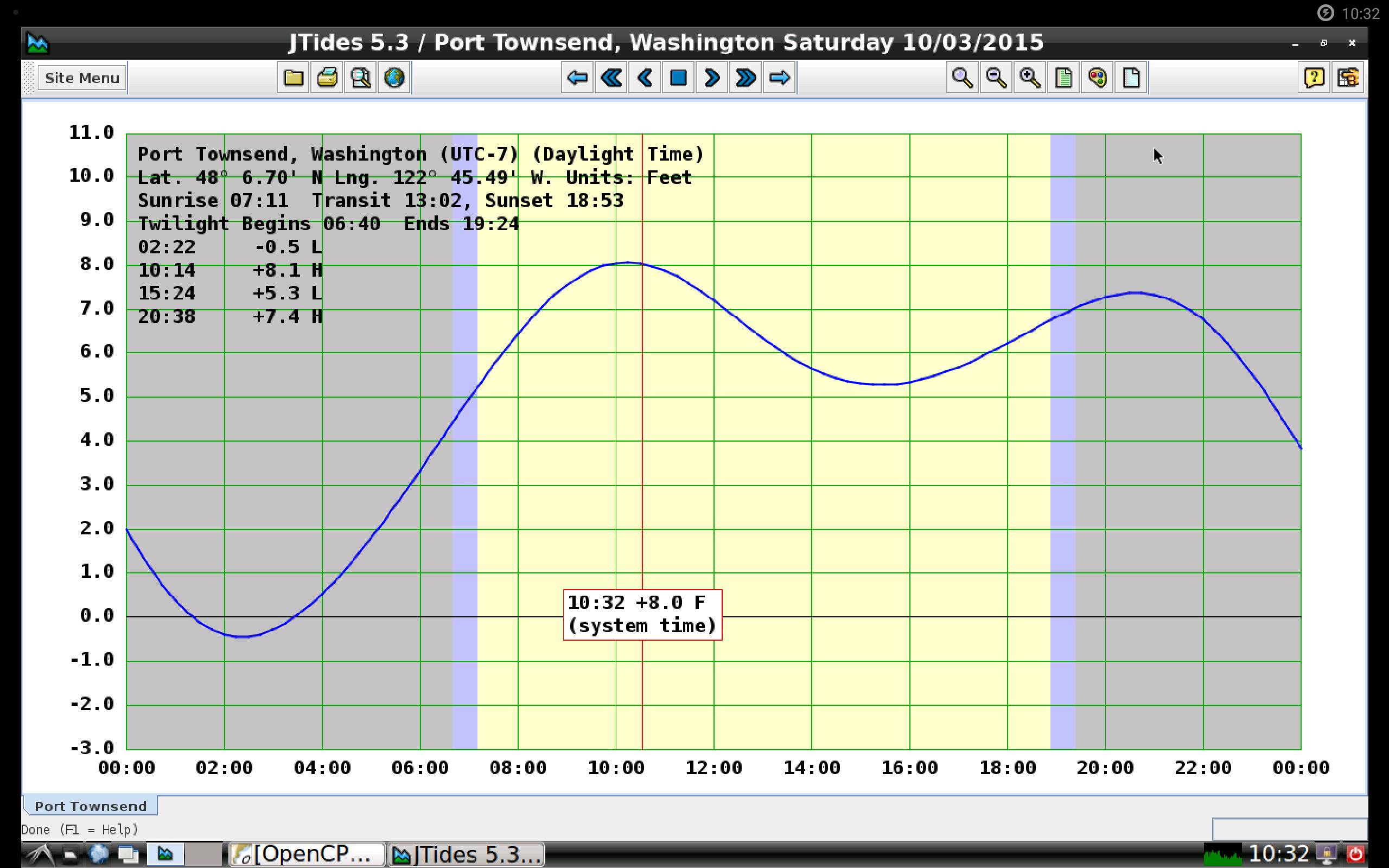
Task: Click the yellow question mark help icon
Action: (1314, 78)
